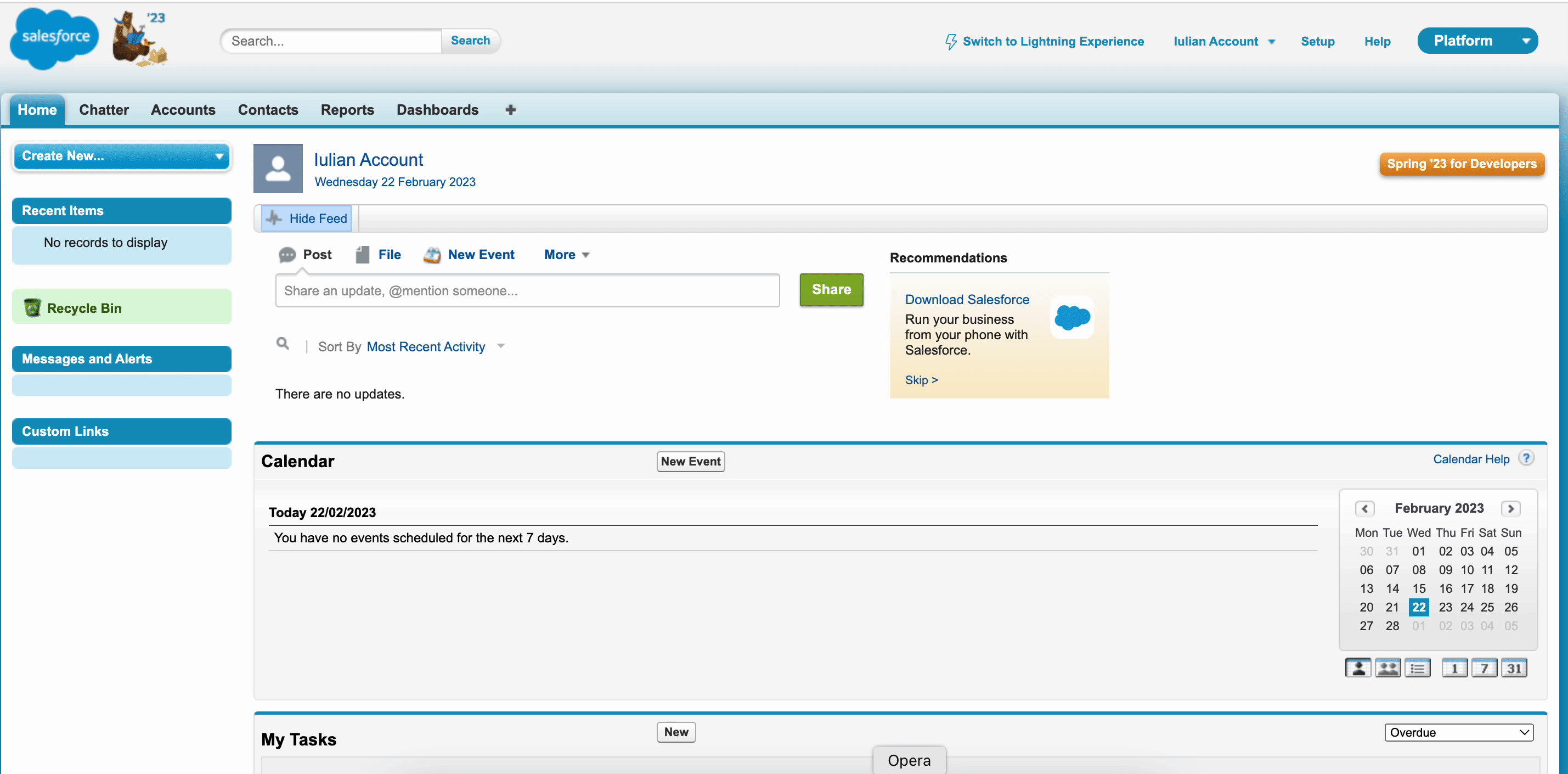
Task: Click the Salesforce app cloud icon in Recommendations
Action: coord(1072,317)
